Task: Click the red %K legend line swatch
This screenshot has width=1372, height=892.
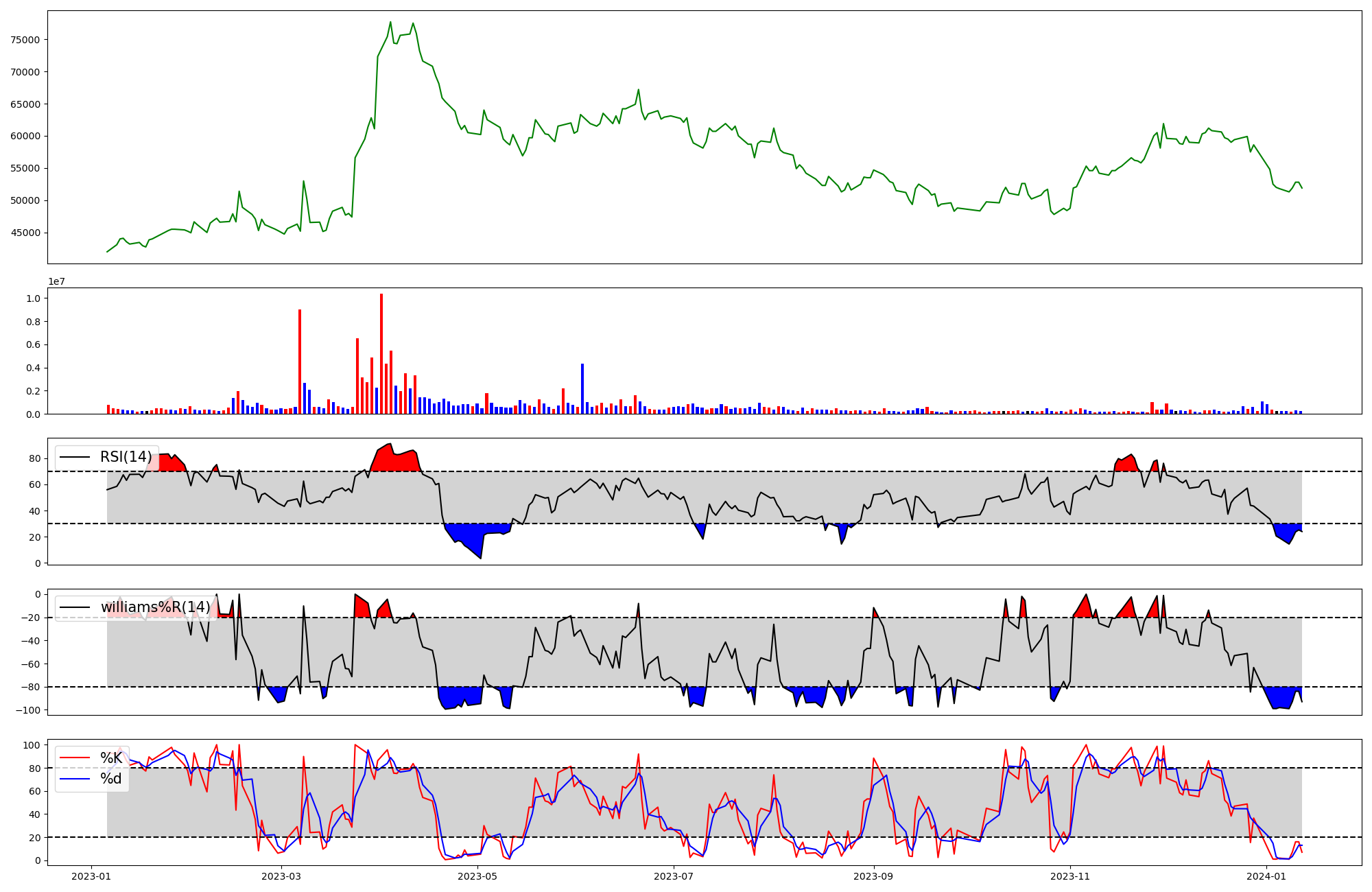Action: 75,758
